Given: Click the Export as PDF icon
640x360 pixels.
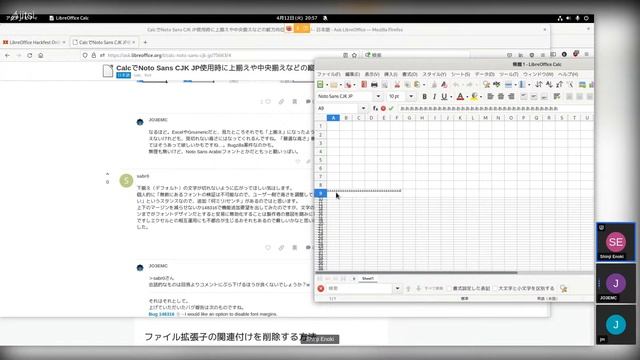Looking at the screenshot, I should point(364,84).
